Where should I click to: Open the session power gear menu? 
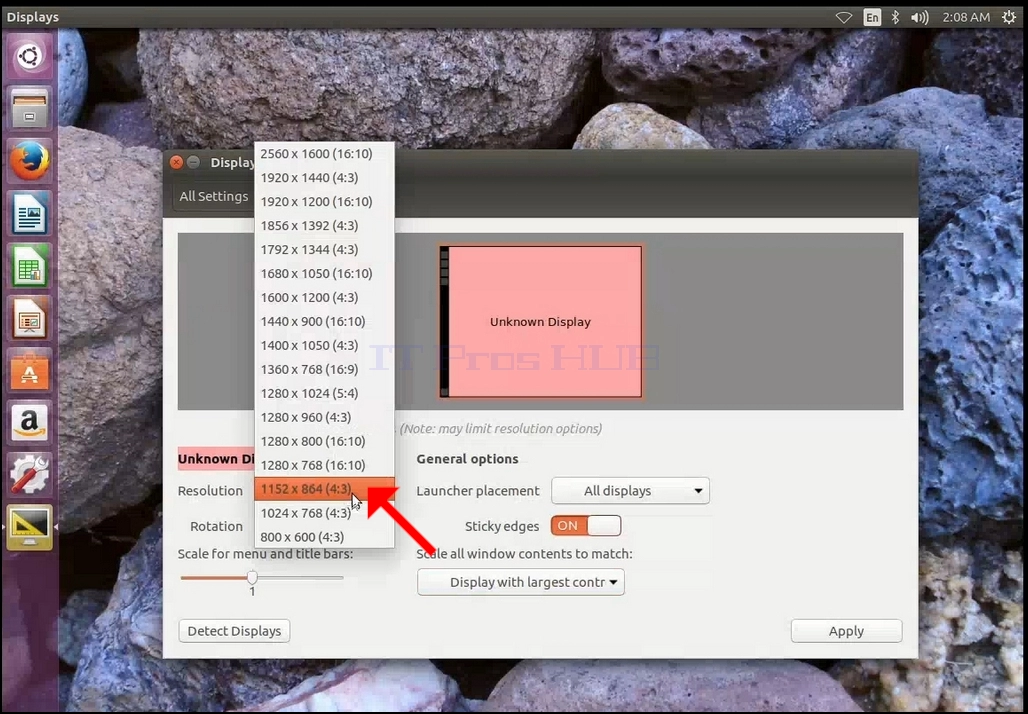[1009, 17]
